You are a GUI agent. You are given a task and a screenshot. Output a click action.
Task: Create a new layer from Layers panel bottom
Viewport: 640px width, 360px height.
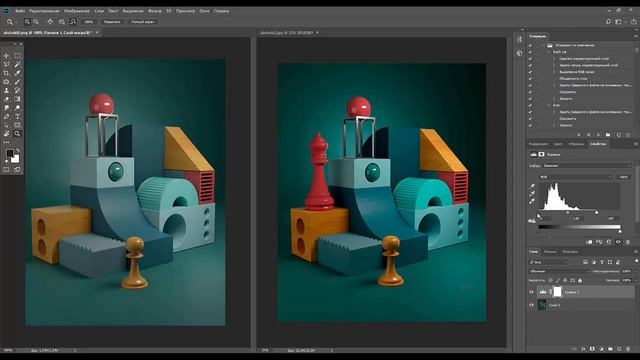coord(619,349)
